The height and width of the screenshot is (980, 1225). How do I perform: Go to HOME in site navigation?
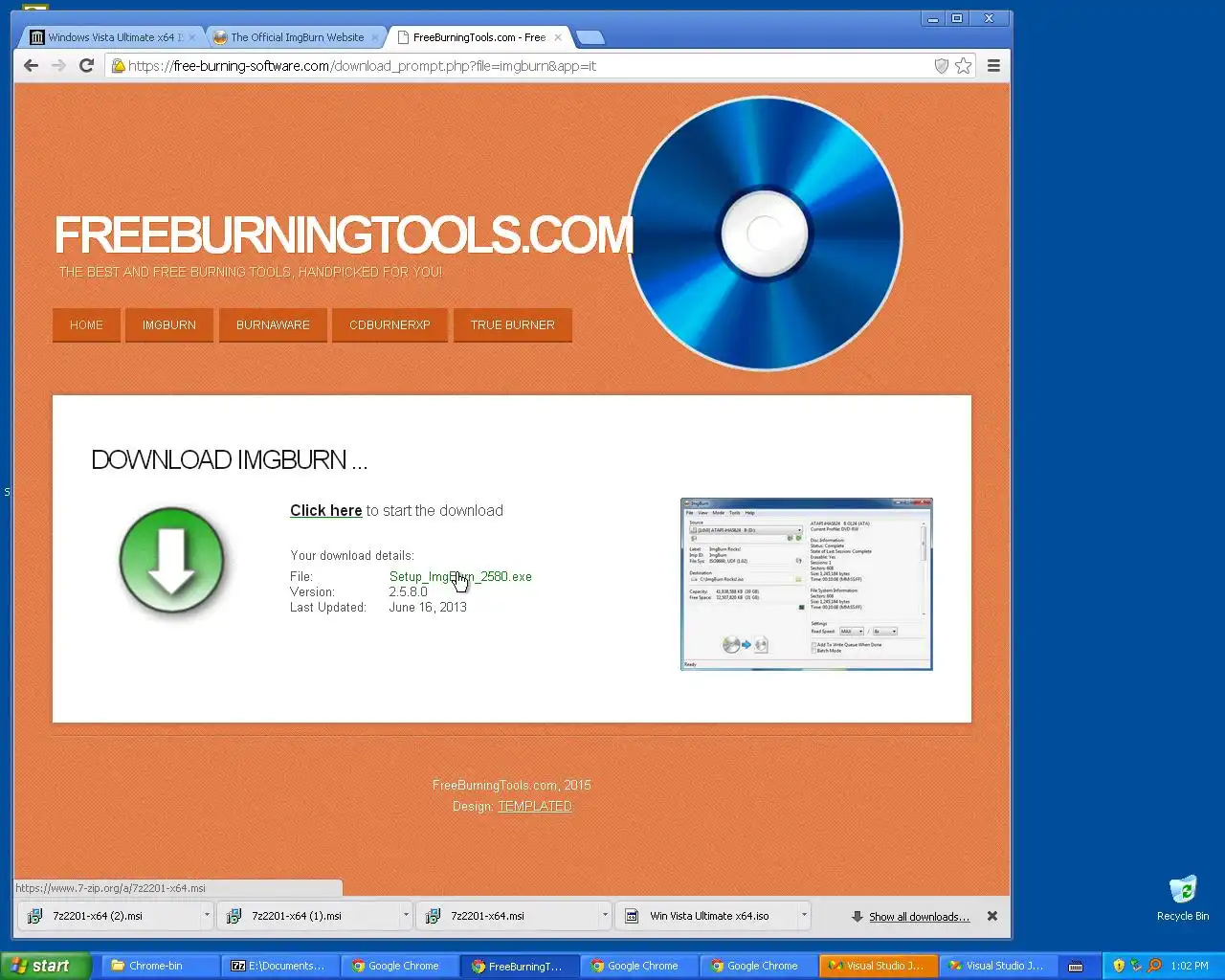(86, 325)
